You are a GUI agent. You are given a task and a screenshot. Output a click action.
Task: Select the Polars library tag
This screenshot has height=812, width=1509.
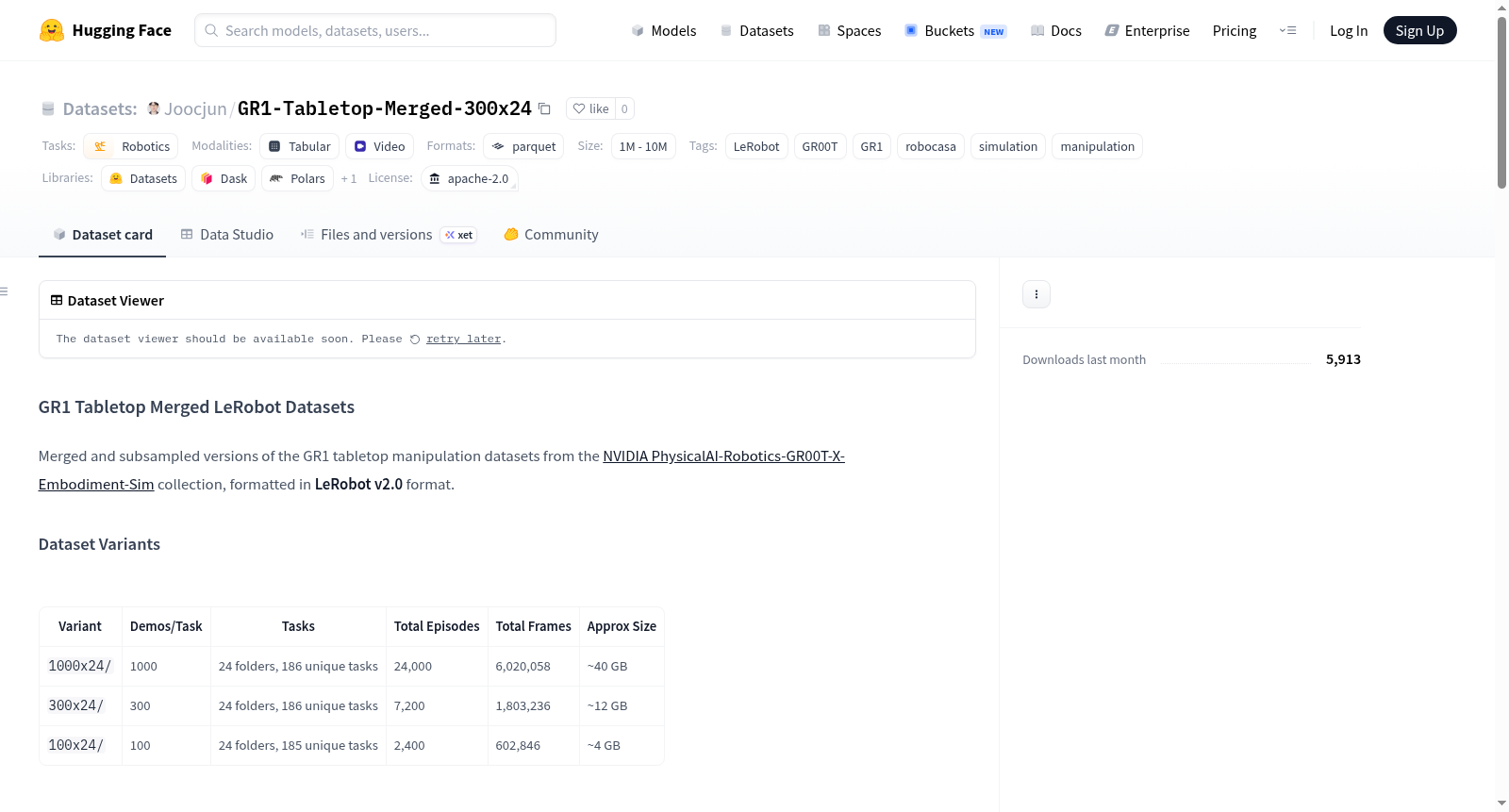(x=297, y=178)
